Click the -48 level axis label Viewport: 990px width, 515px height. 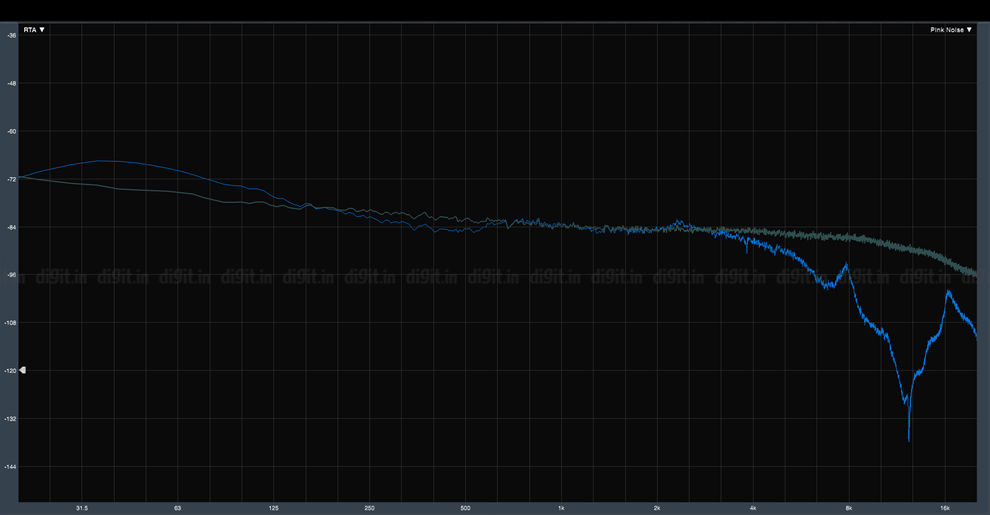(x=11, y=83)
